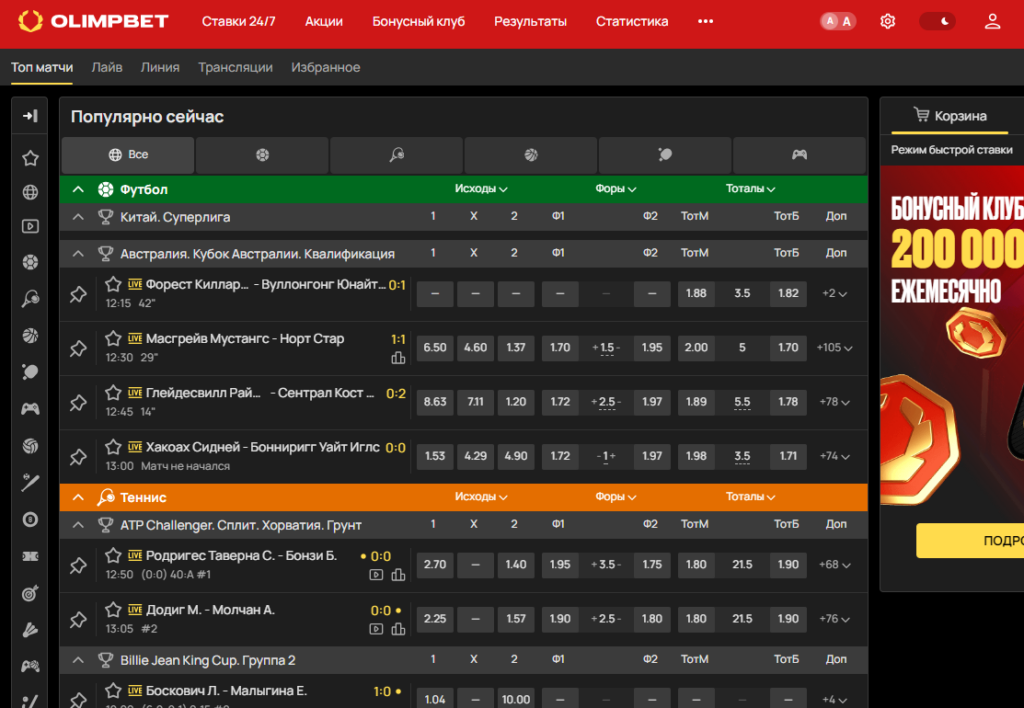
Task: Toggle font size A A switch
Action: (838, 22)
